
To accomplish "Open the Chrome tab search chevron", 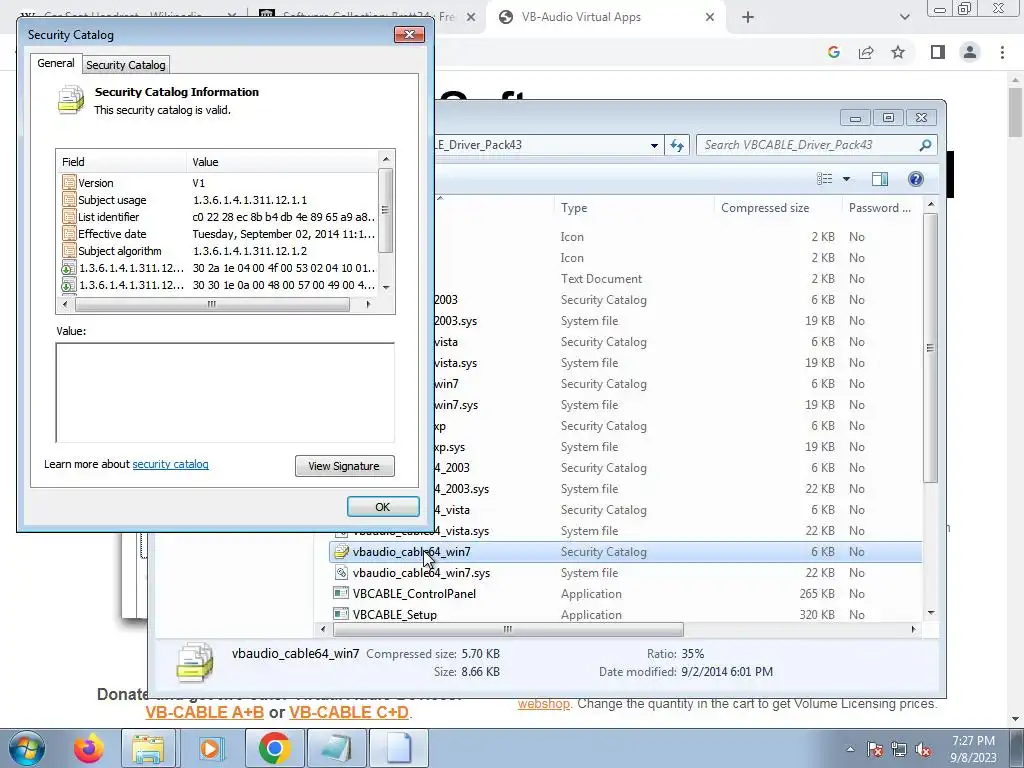I will tap(904, 17).
